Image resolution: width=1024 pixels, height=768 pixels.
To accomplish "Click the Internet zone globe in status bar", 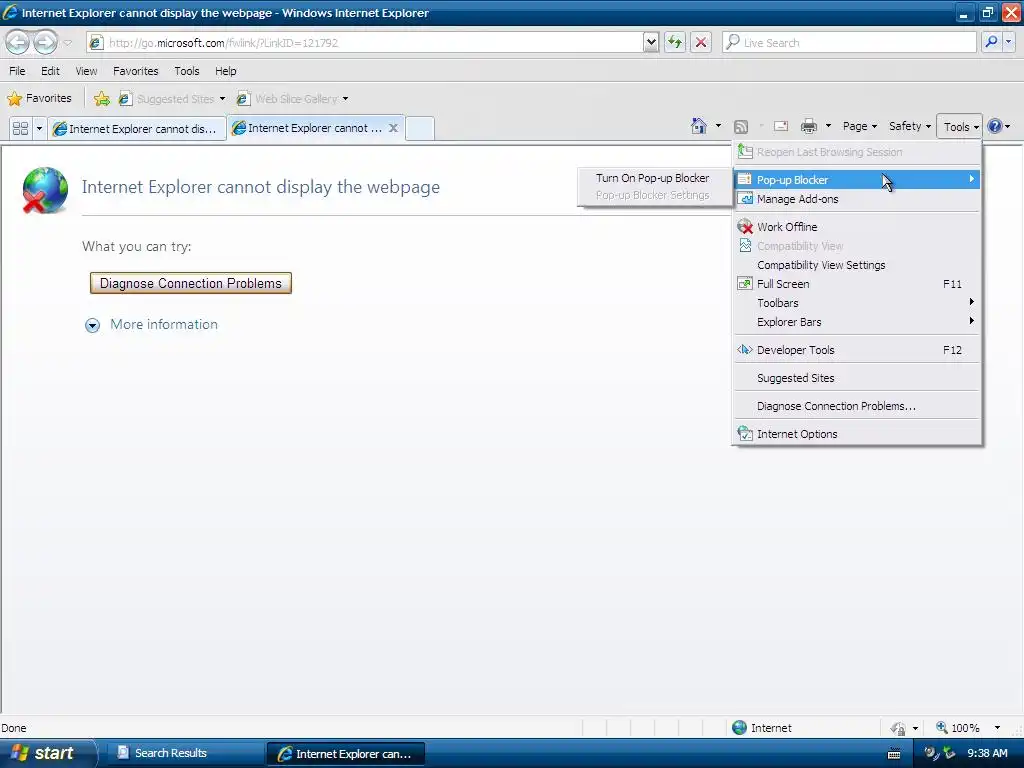I will tap(739, 728).
